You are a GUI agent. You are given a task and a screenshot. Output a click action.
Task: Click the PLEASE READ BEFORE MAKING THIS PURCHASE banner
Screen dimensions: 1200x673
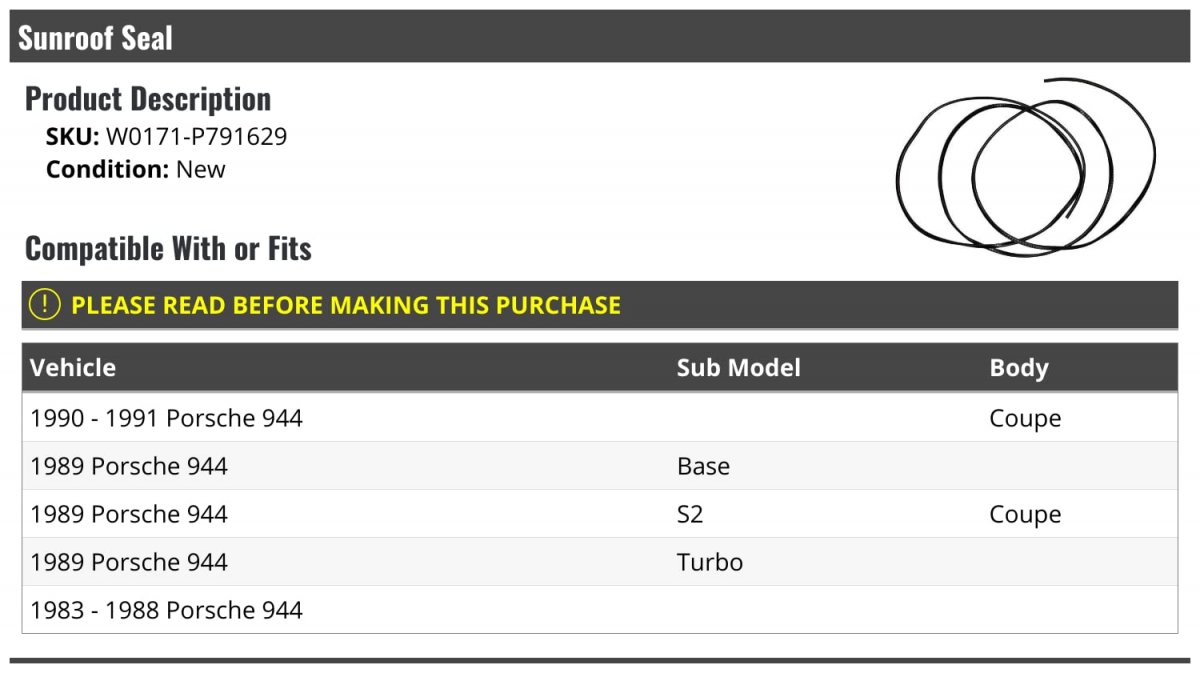click(x=600, y=305)
